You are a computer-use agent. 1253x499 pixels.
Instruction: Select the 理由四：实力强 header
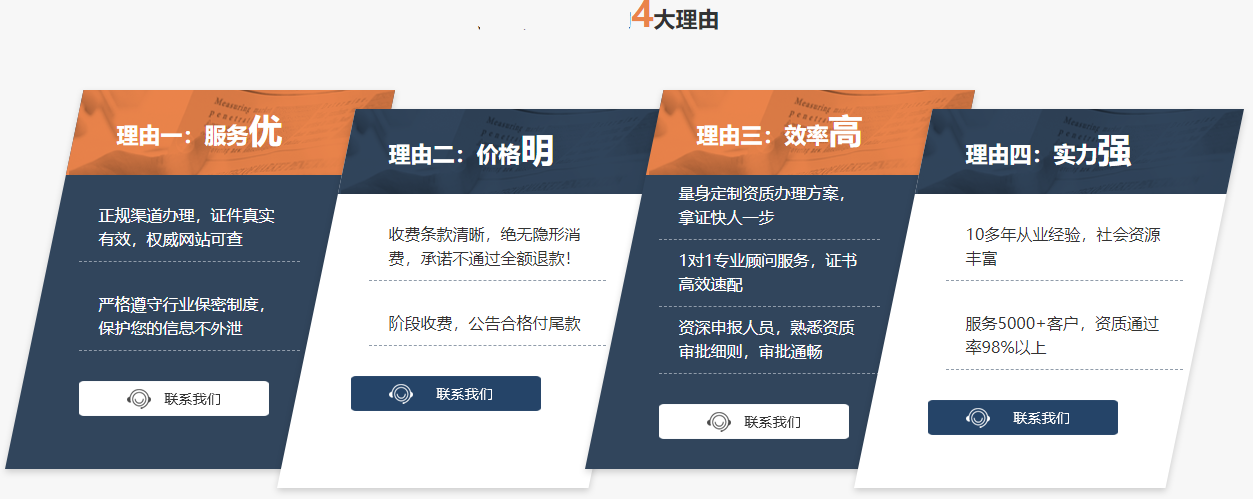1047,153
